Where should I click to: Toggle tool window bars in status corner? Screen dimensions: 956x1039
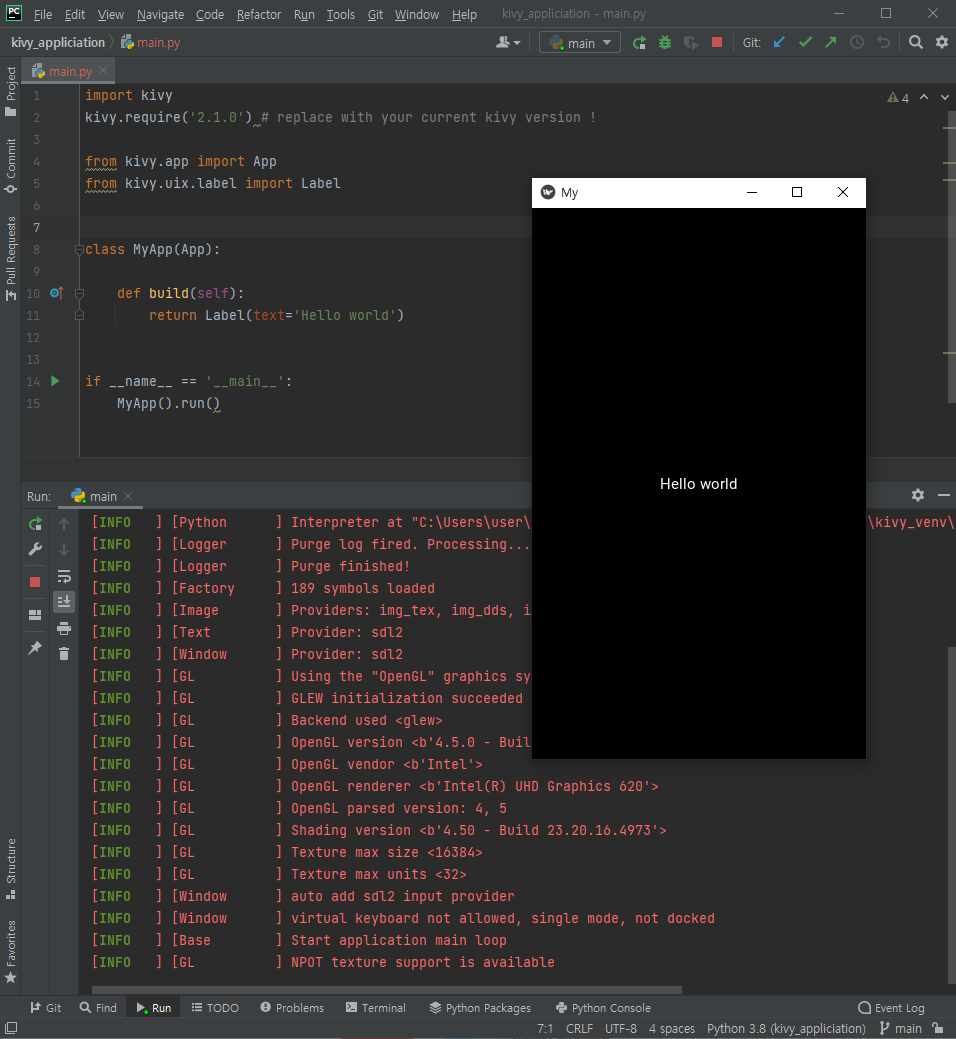(11, 1028)
